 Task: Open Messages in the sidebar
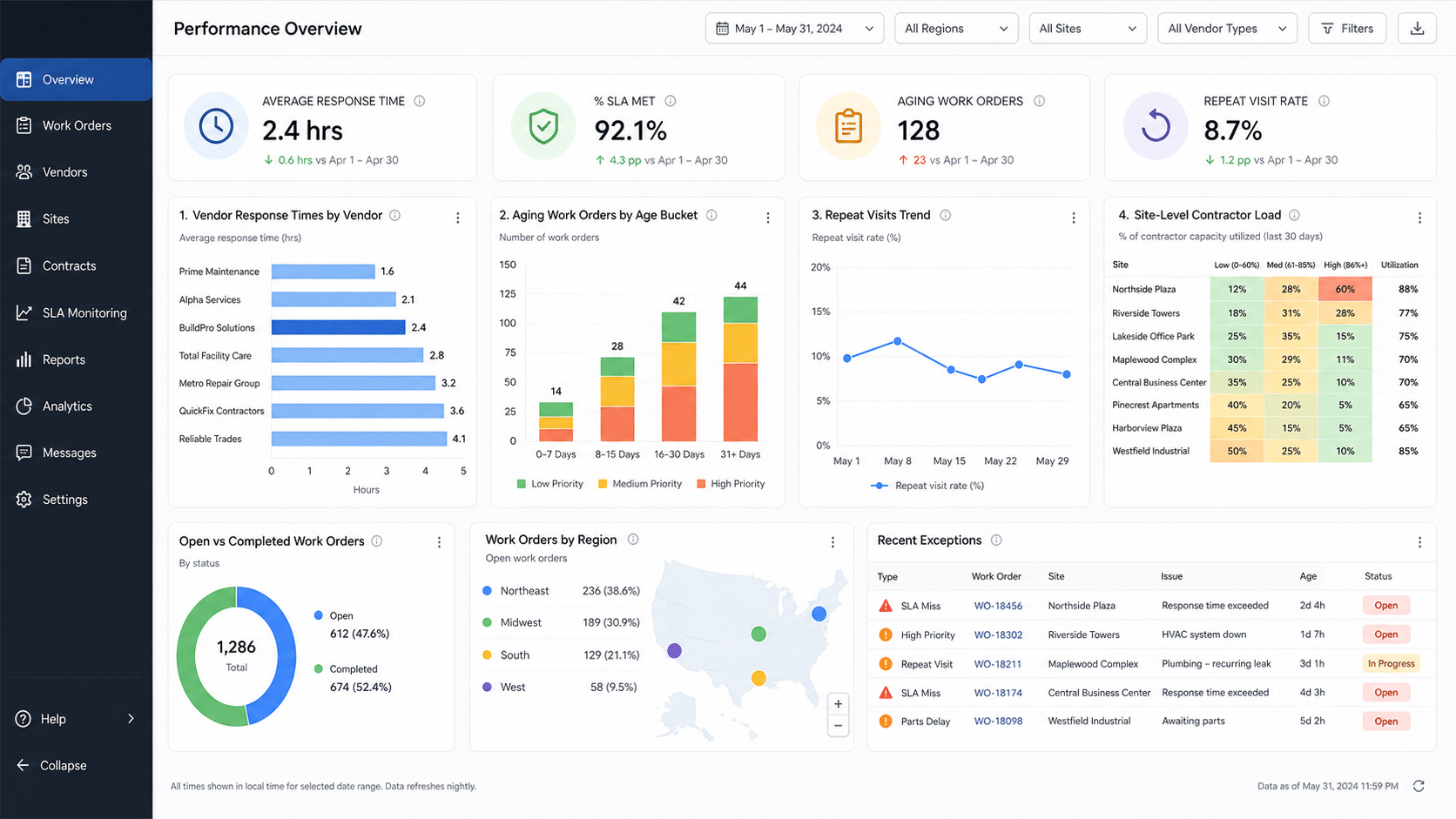tap(76, 453)
